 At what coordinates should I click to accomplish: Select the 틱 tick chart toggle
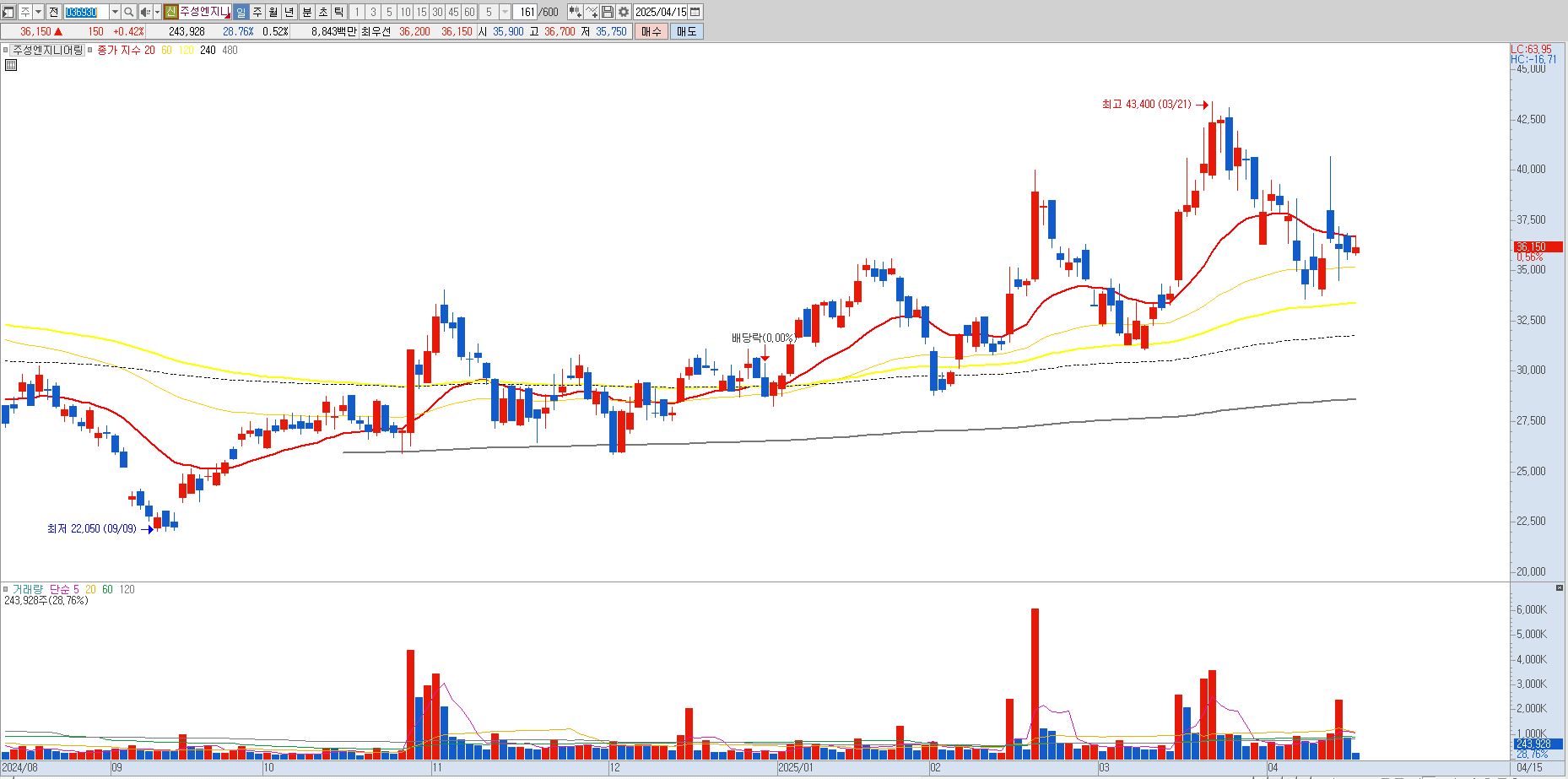click(338, 12)
